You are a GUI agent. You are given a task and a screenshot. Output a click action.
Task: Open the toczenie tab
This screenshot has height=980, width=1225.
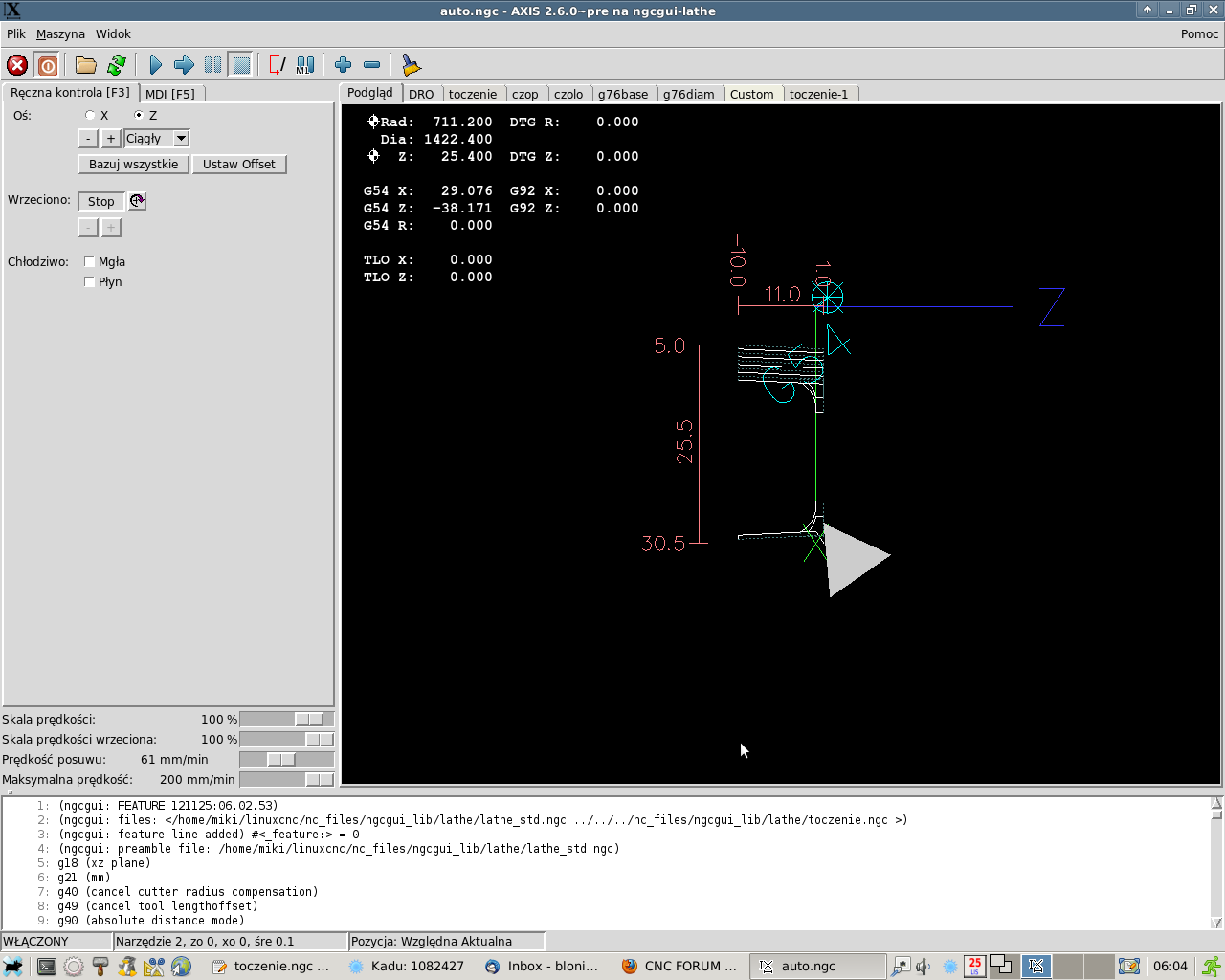(473, 94)
